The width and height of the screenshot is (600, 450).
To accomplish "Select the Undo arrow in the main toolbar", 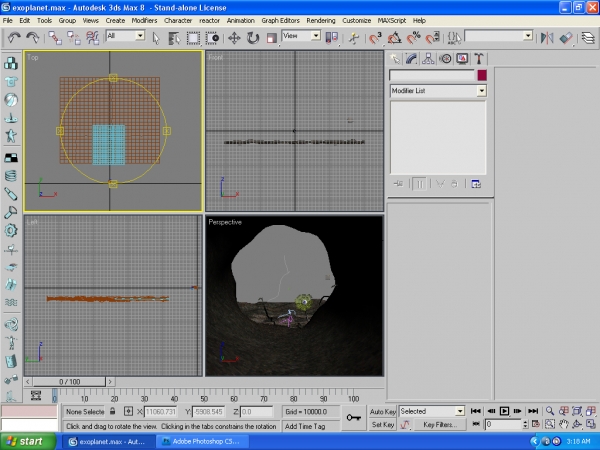I will coord(14,38).
